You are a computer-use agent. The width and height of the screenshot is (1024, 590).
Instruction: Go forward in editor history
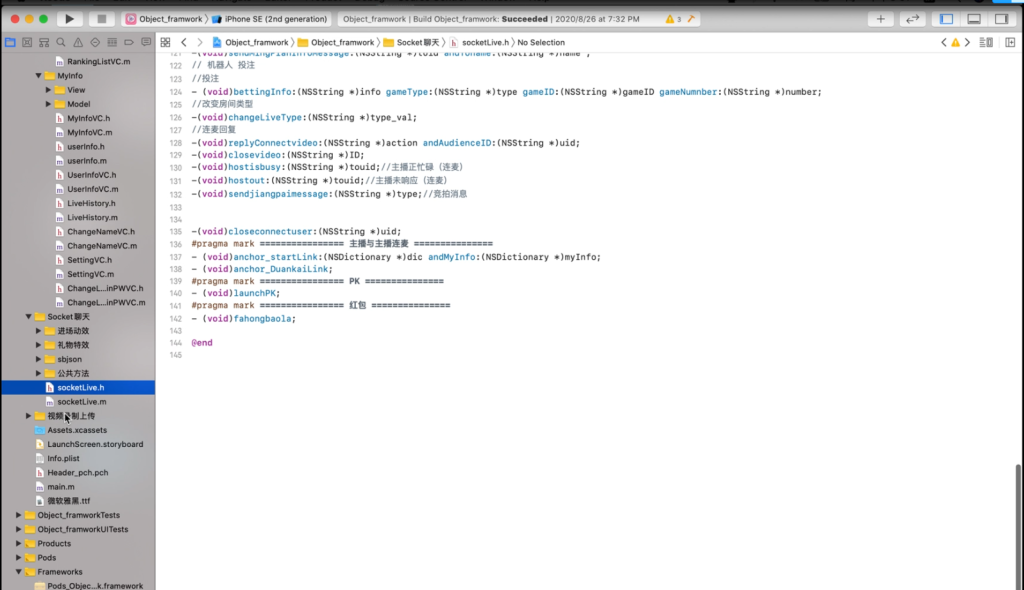200,42
